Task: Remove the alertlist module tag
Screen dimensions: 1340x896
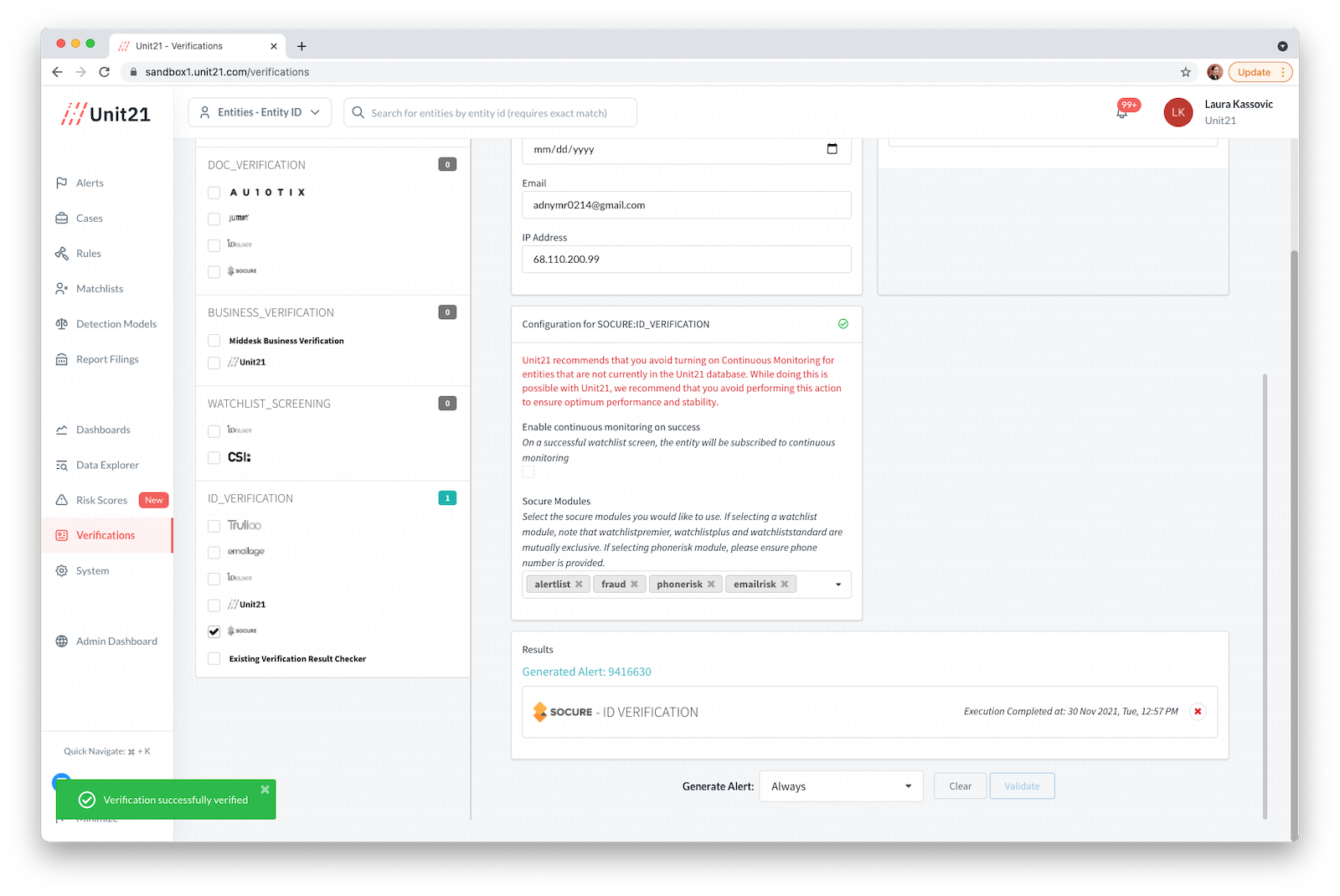Action: [579, 584]
